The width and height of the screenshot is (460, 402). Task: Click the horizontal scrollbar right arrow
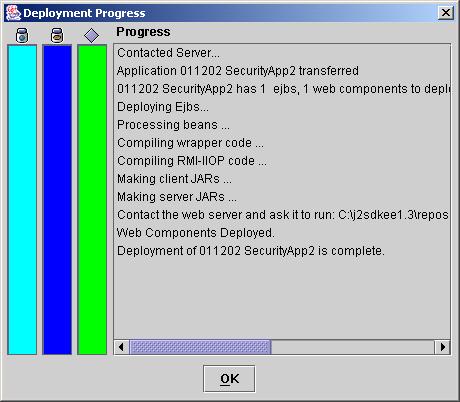(x=443, y=347)
